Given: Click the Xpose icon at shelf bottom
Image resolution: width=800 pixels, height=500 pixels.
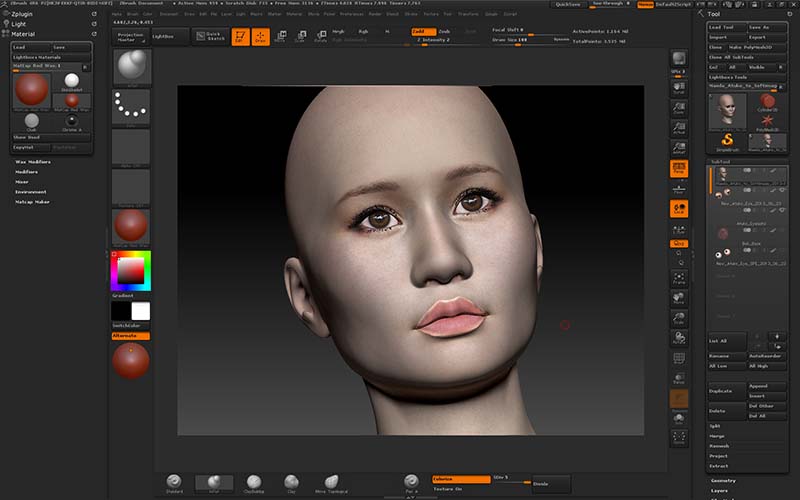Looking at the screenshot, I should point(679,437).
